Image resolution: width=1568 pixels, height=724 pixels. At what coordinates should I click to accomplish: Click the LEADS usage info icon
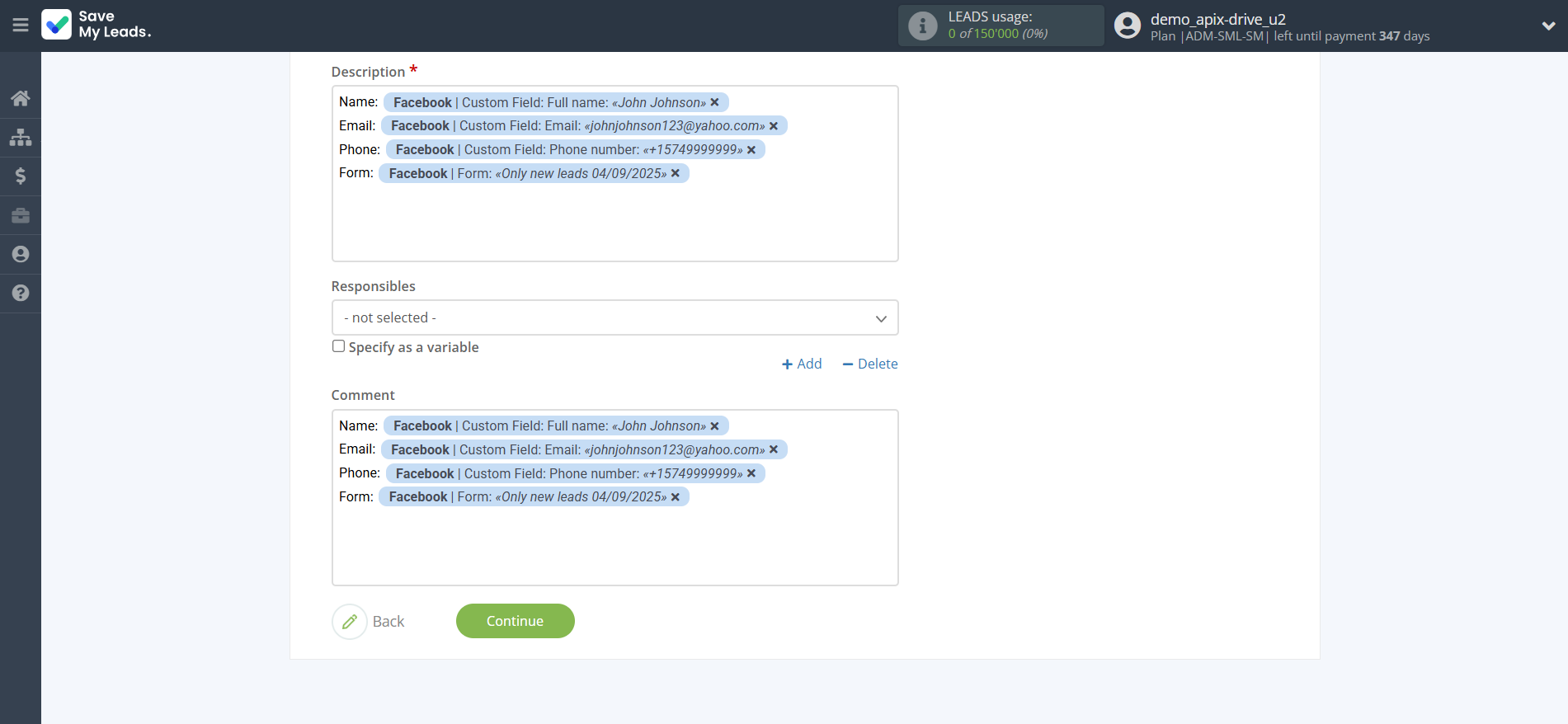922,26
